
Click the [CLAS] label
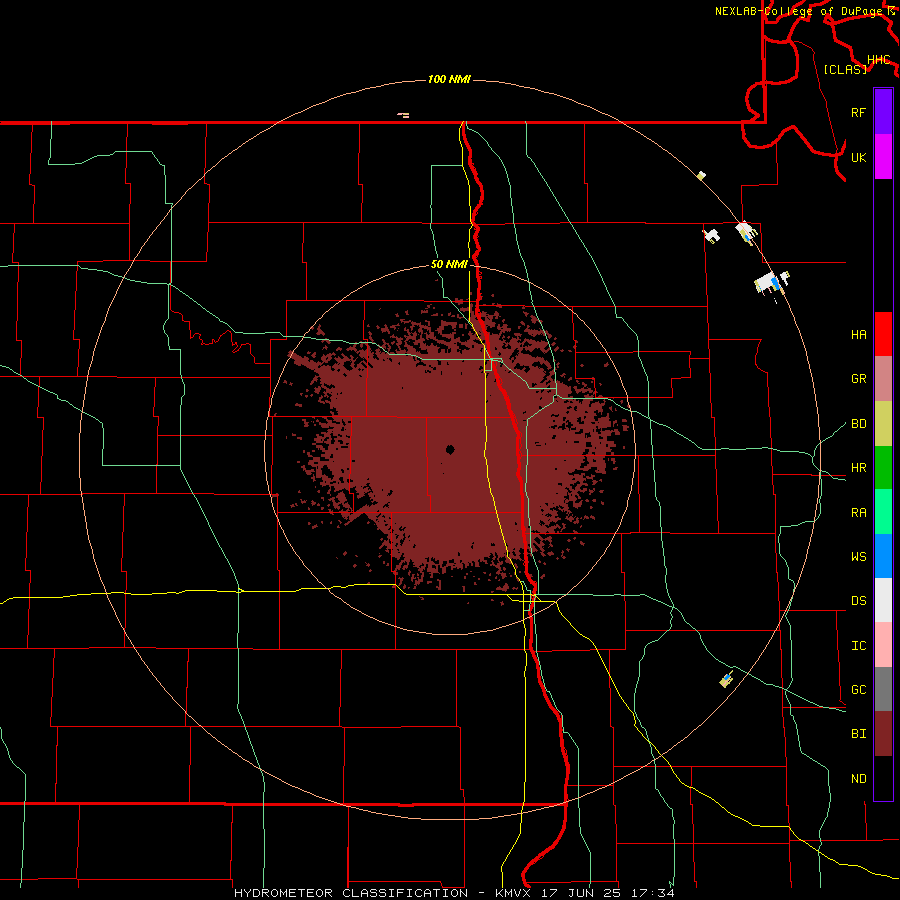point(845,69)
